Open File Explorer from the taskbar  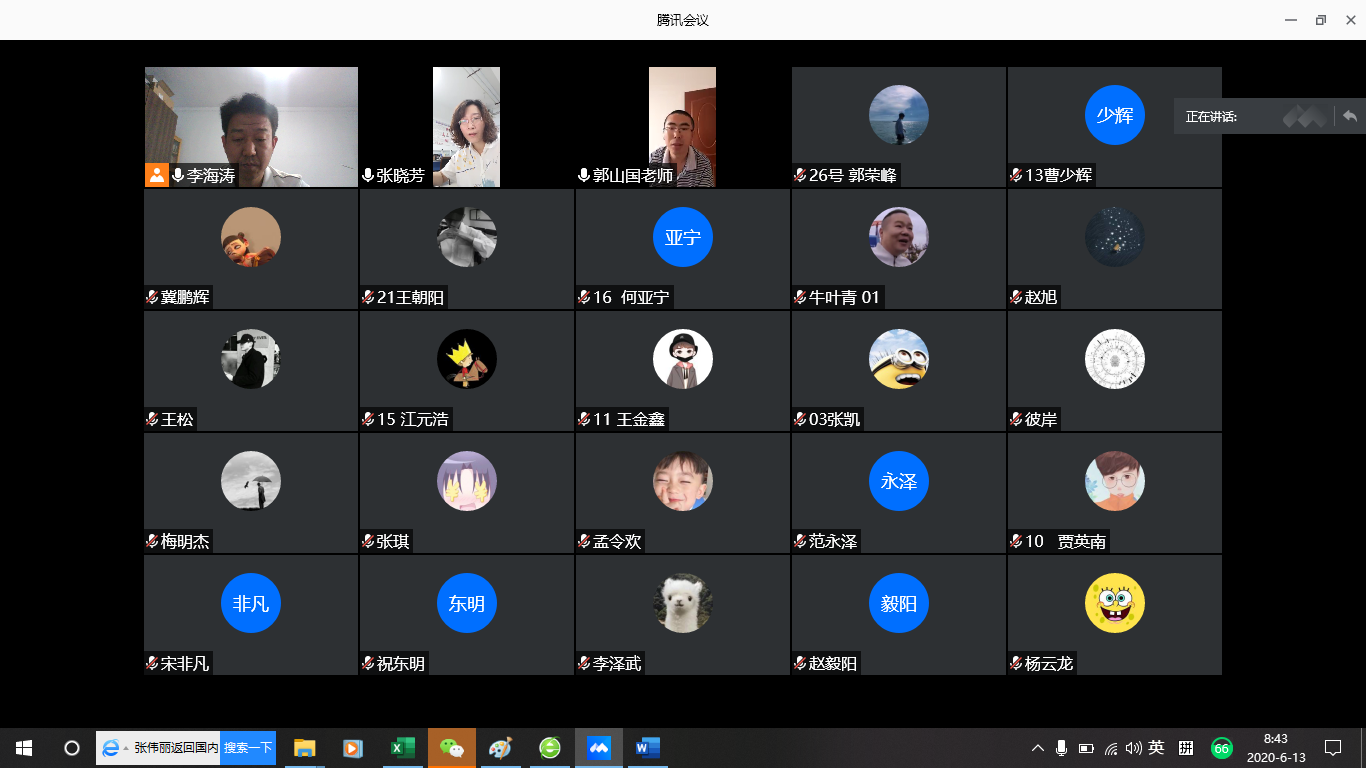pyautogui.click(x=304, y=748)
